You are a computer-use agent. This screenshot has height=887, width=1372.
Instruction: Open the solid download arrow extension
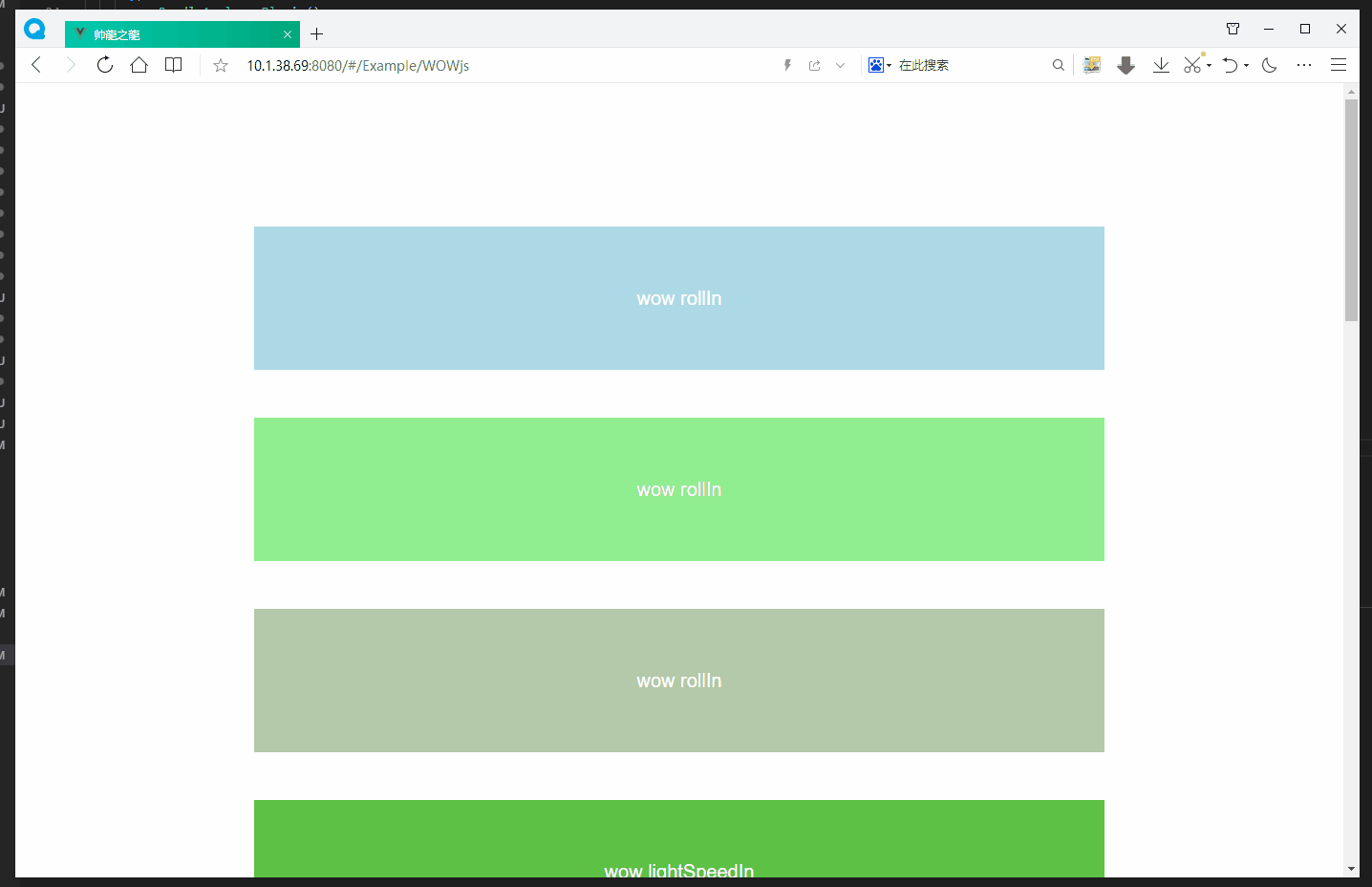tap(1126, 65)
